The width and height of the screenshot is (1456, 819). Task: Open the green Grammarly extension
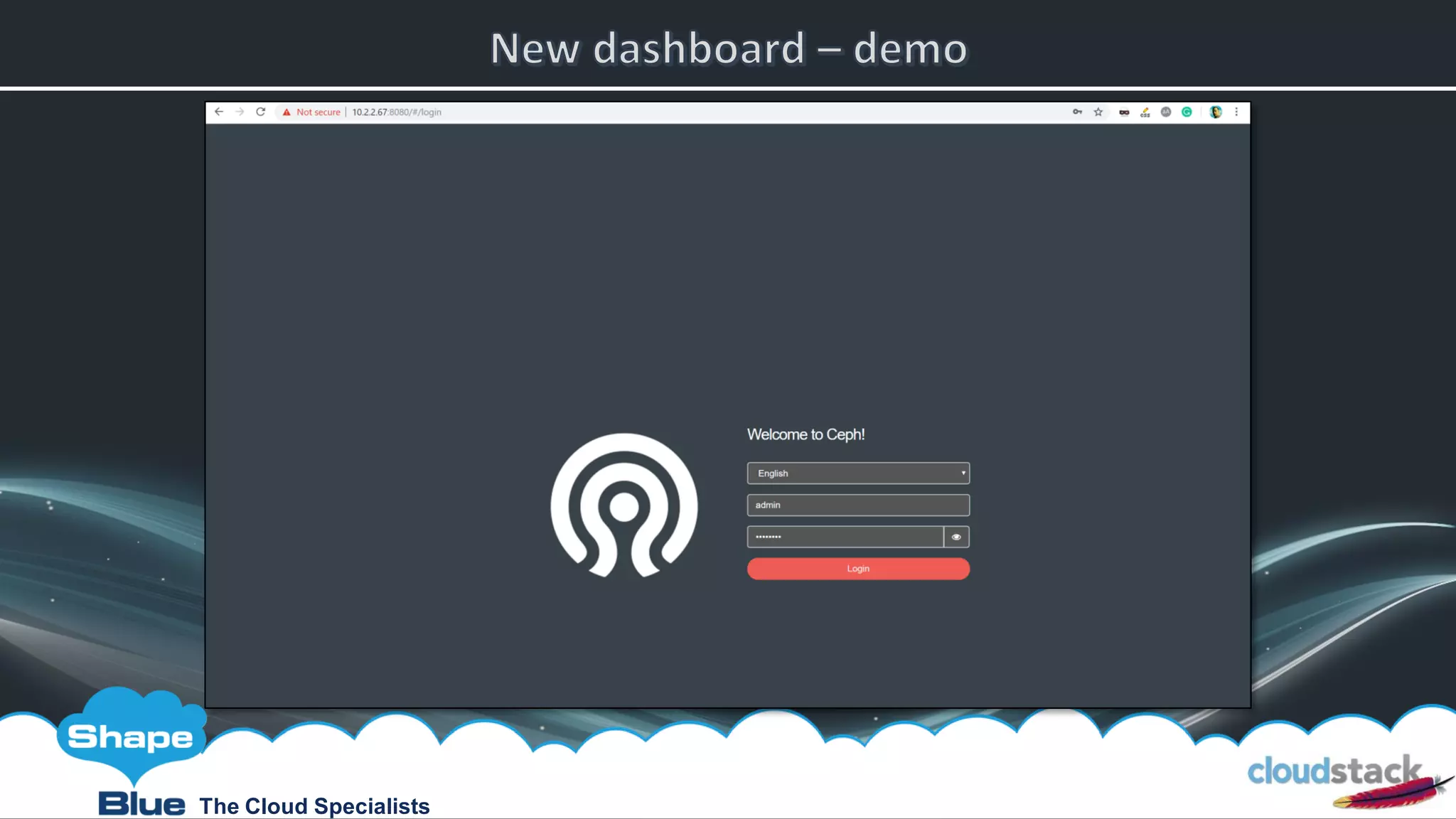[x=1187, y=112]
